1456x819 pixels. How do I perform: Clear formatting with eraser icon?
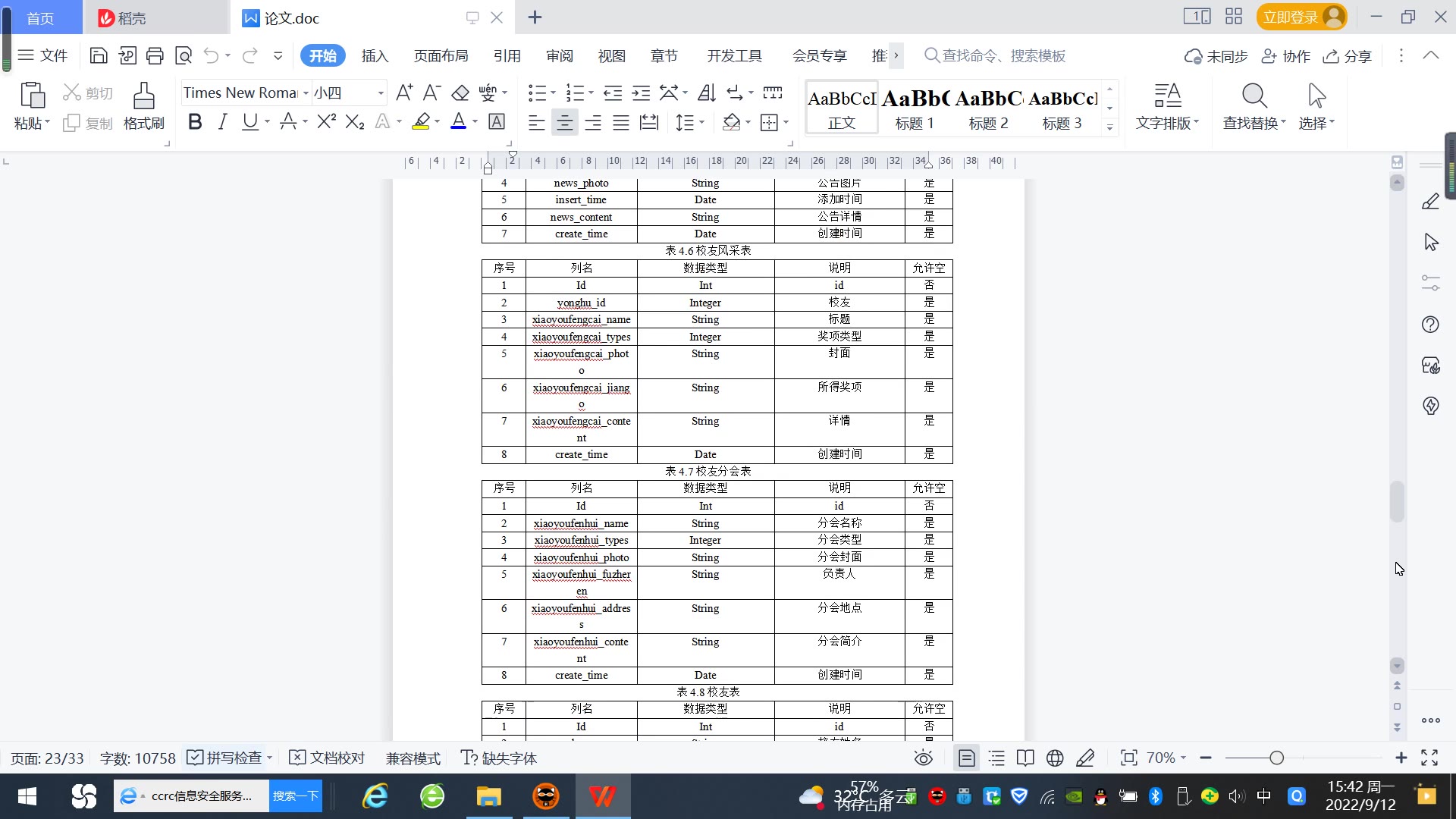[x=460, y=93]
